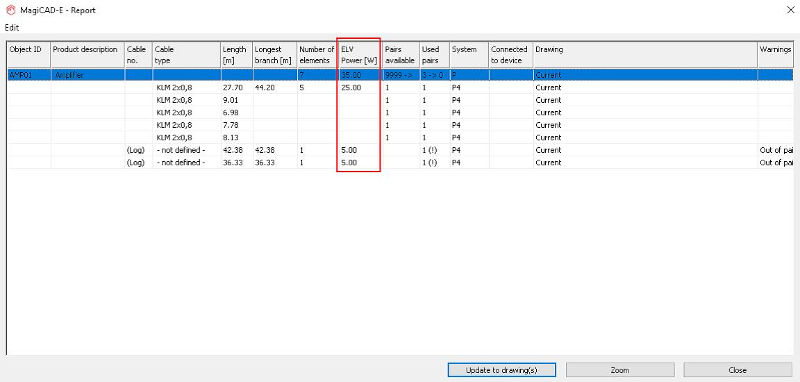
Task: Click the Cable type column header
Action: click(186, 55)
